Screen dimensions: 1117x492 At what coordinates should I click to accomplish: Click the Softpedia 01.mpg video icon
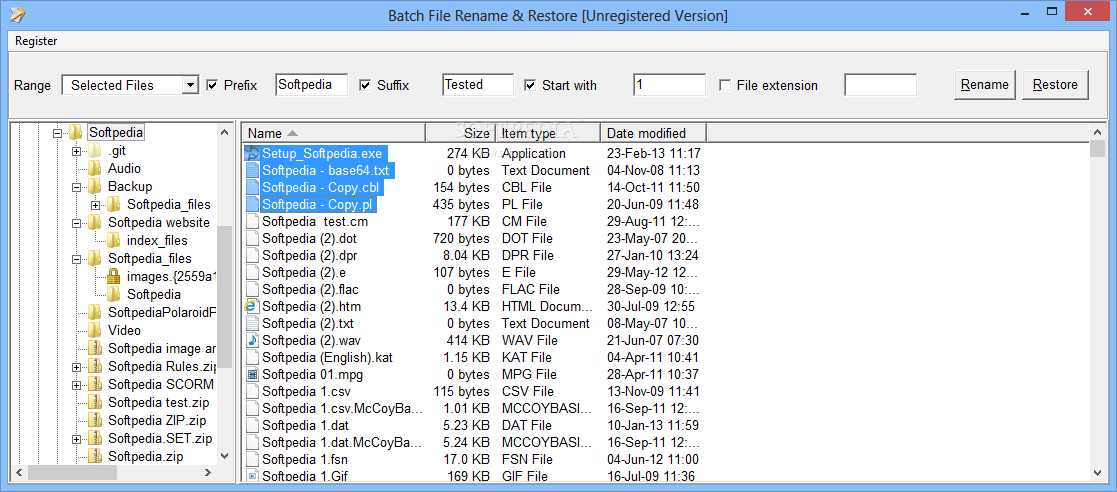coord(252,375)
